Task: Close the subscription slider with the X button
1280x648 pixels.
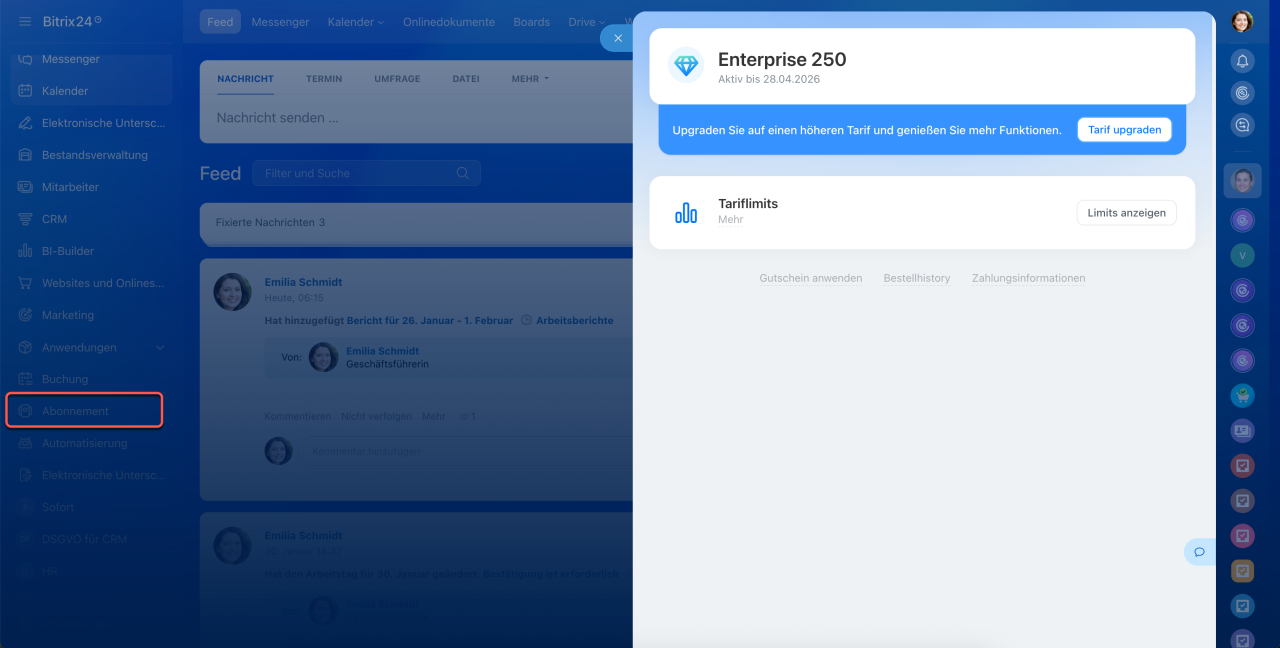Action: click(618, 38)
